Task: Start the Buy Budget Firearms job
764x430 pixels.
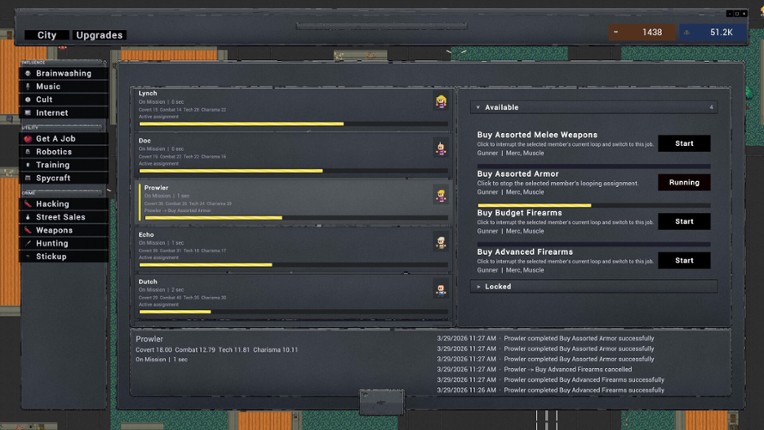Action: tap(684, 221)
